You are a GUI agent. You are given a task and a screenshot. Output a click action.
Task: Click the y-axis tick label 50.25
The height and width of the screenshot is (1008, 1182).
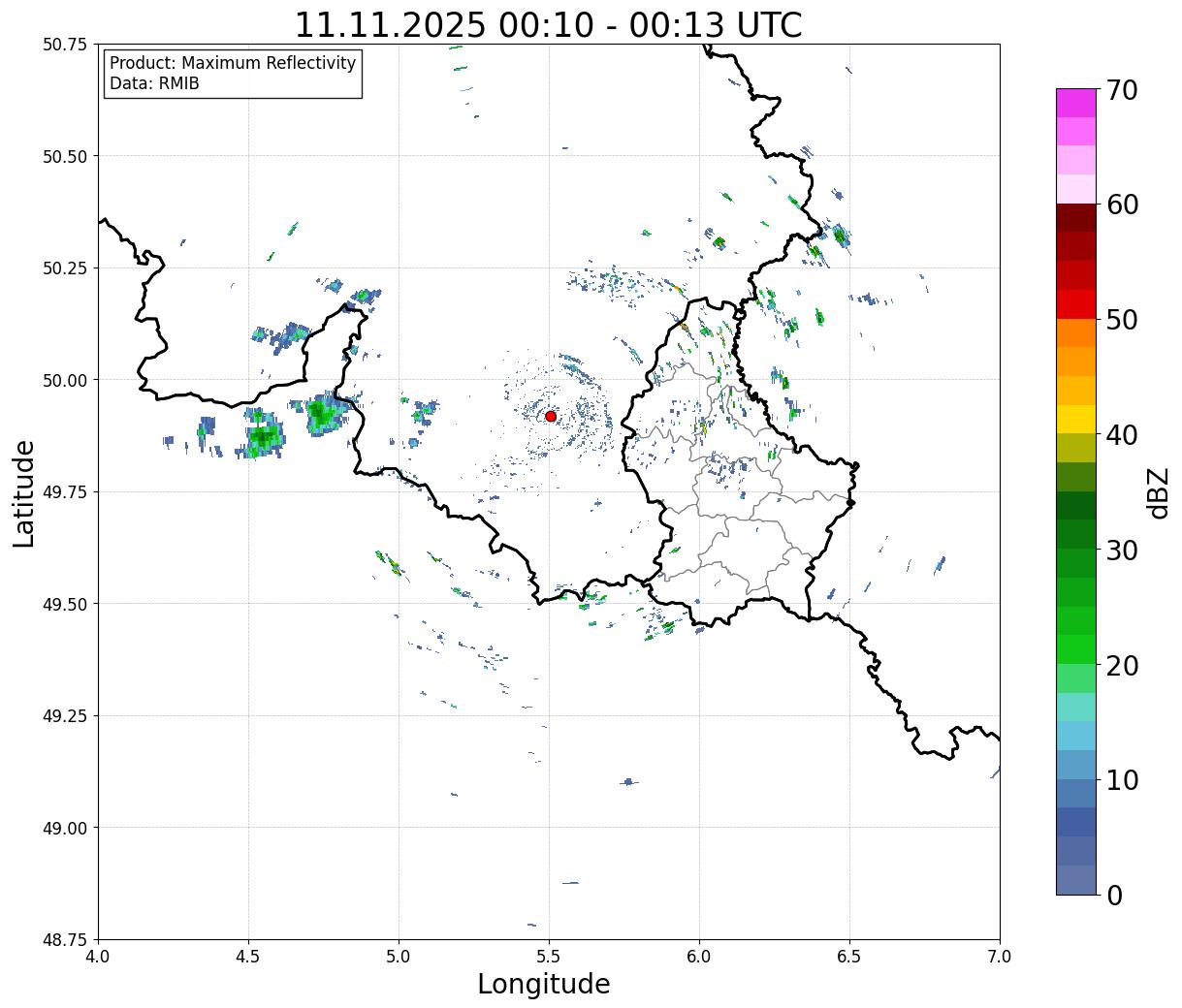point(65,268)
